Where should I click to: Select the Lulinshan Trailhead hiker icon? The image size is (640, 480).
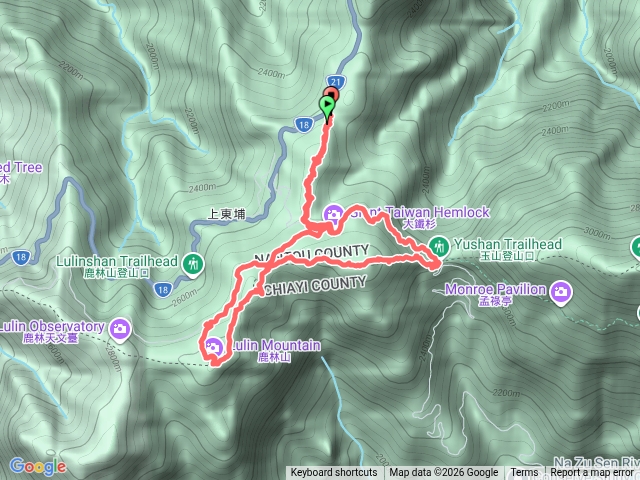193,265
